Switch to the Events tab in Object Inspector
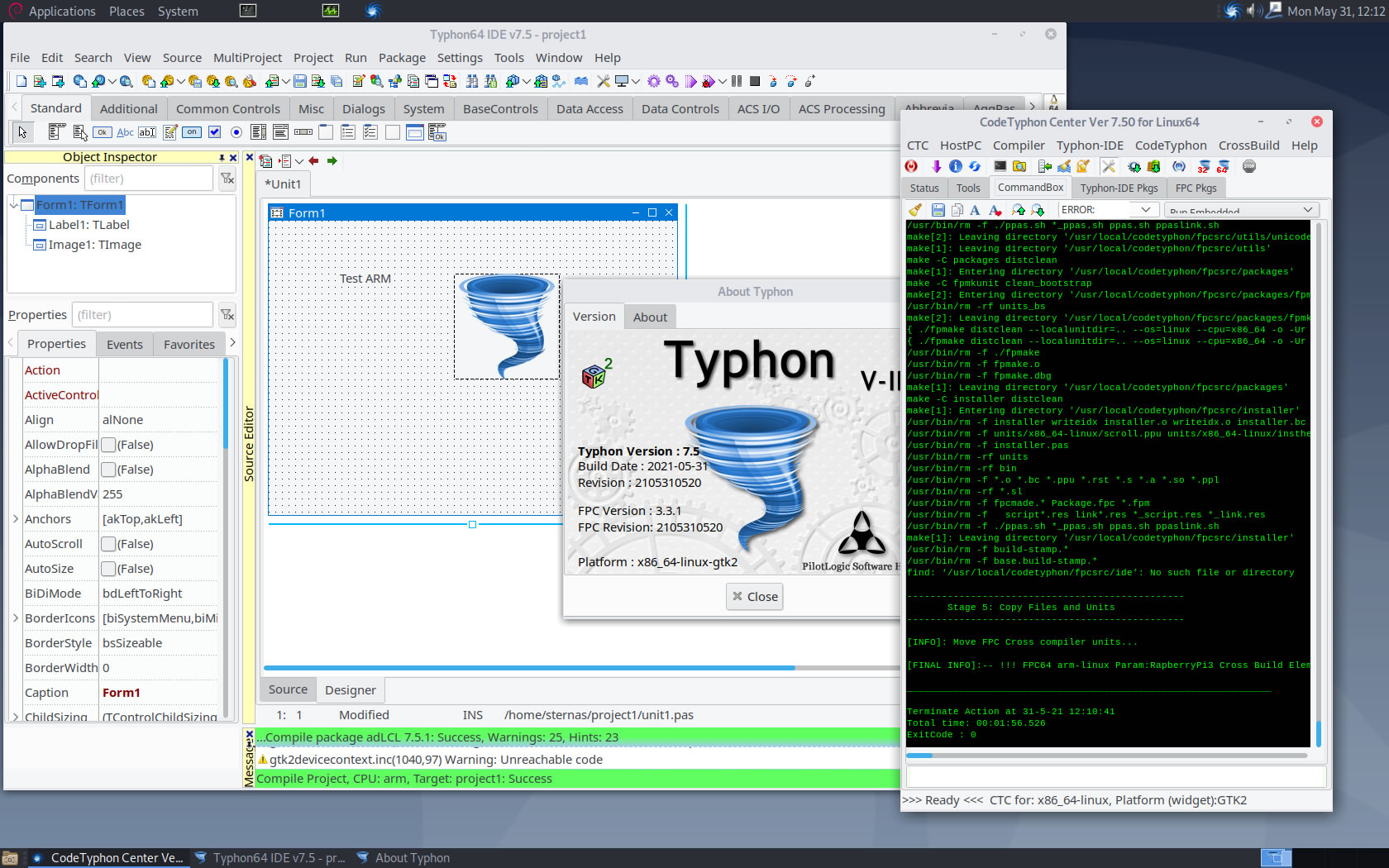 point(125,345)
